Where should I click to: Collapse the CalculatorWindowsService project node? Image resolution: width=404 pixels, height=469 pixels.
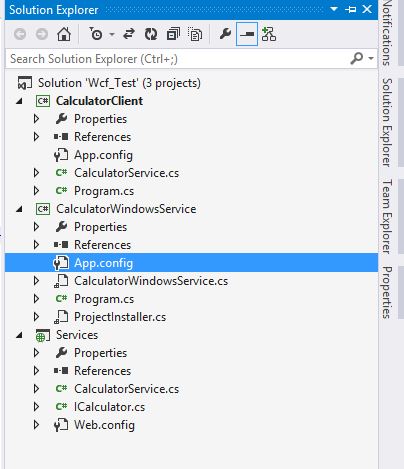[19, 209]
